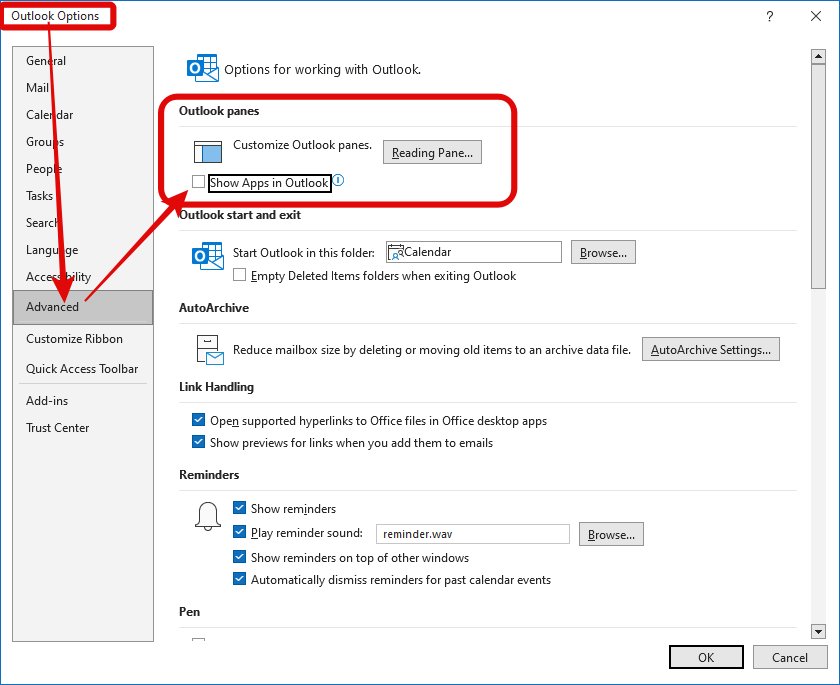Click the Link Handling section heading

(216, 387)
